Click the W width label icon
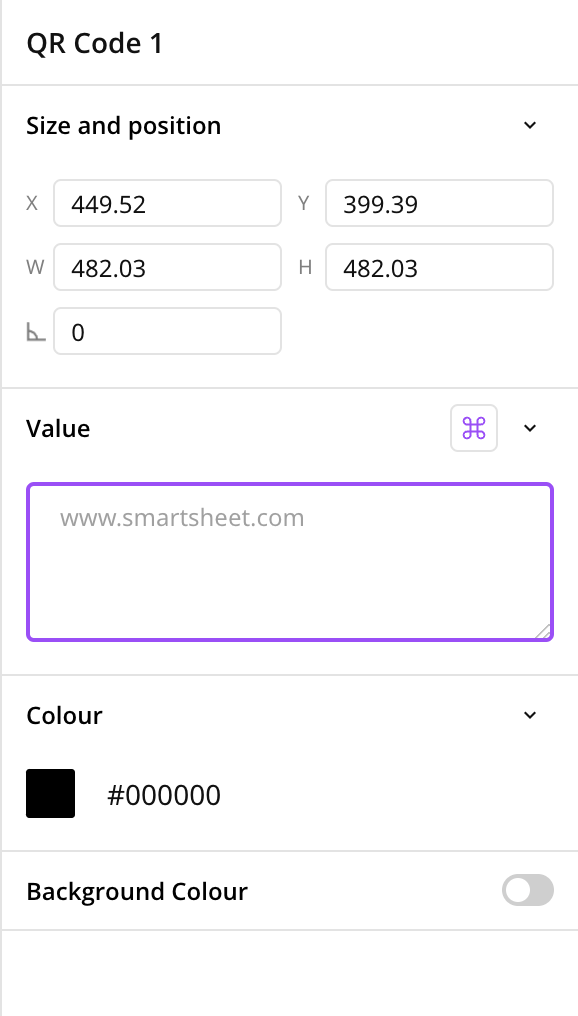Screen dimensions: 578x1016 33,267
